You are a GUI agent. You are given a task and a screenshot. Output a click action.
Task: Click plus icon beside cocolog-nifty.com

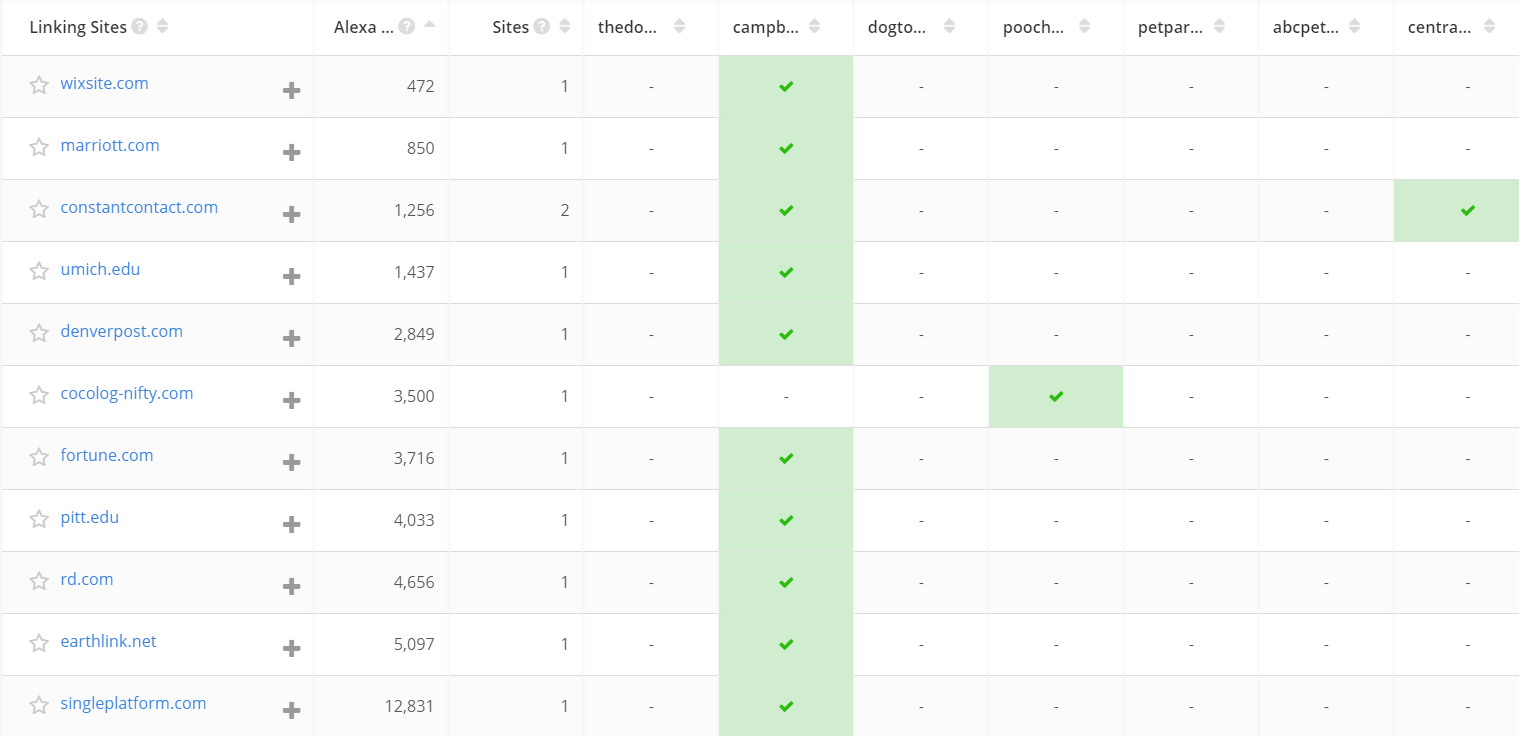[x=291, y=400]
